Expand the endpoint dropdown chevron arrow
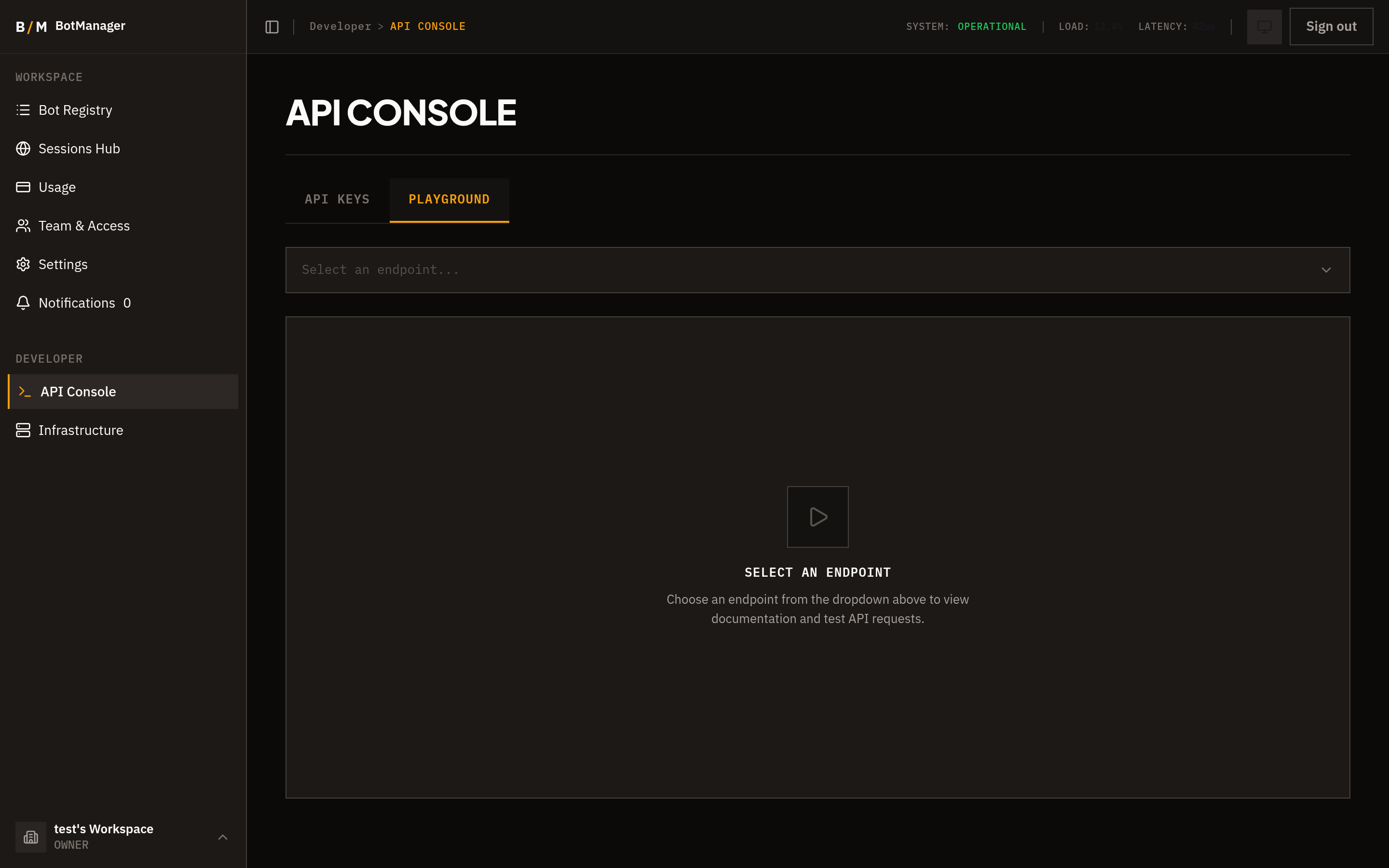The image size is (1389, 868). (x=1326, y=270)
